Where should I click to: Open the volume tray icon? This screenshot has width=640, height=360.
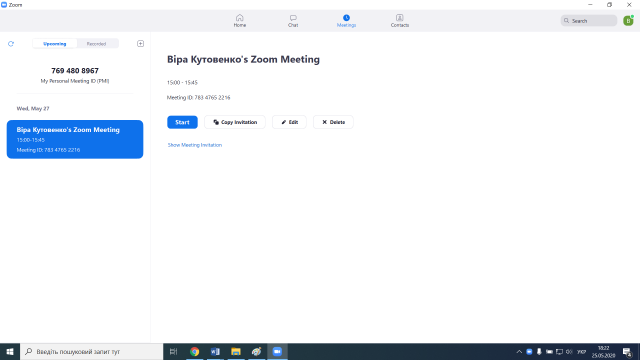click(x=569, y=351)
